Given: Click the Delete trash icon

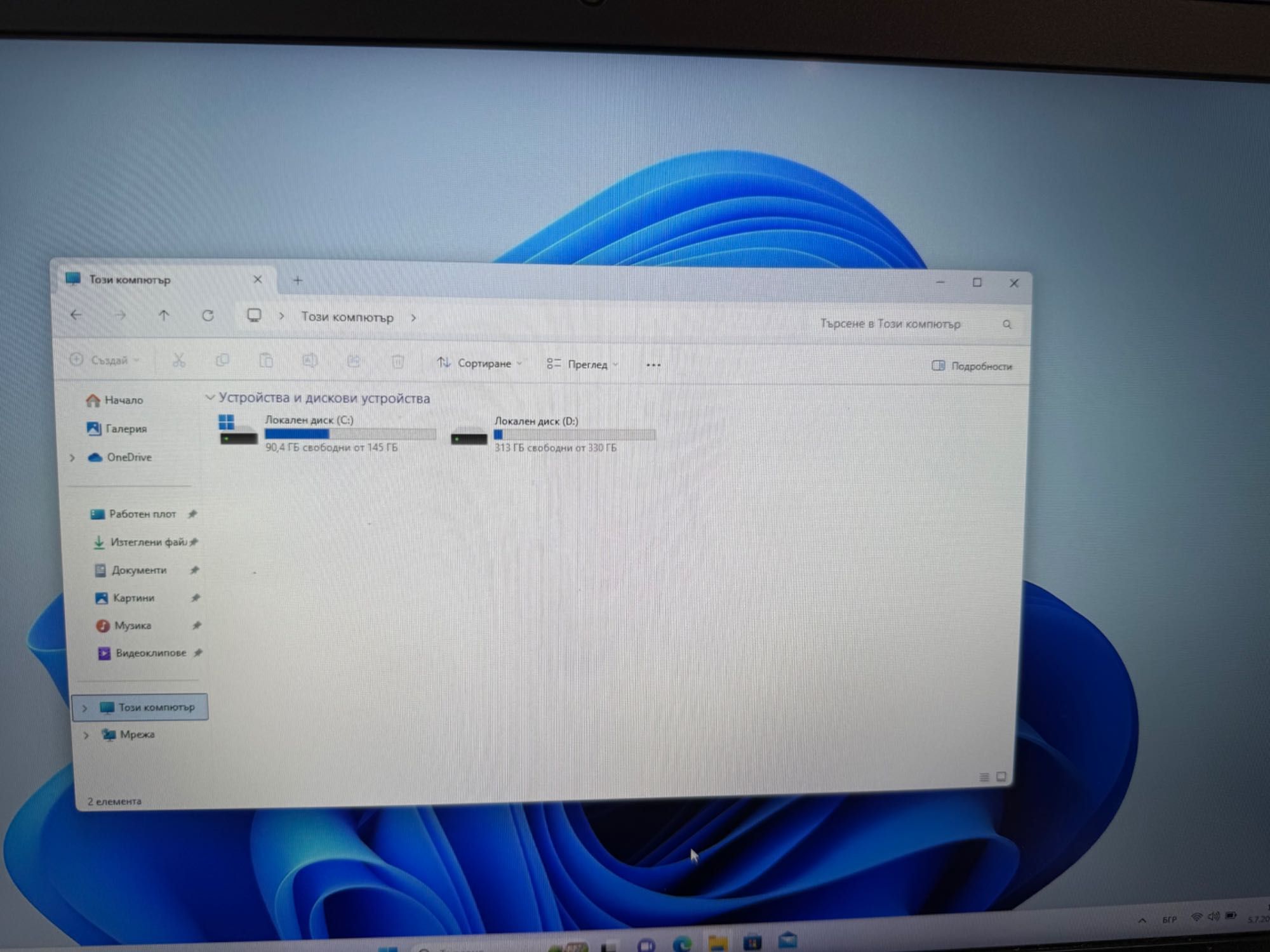Looking at the screenshot, I should (x=398, y=362).
